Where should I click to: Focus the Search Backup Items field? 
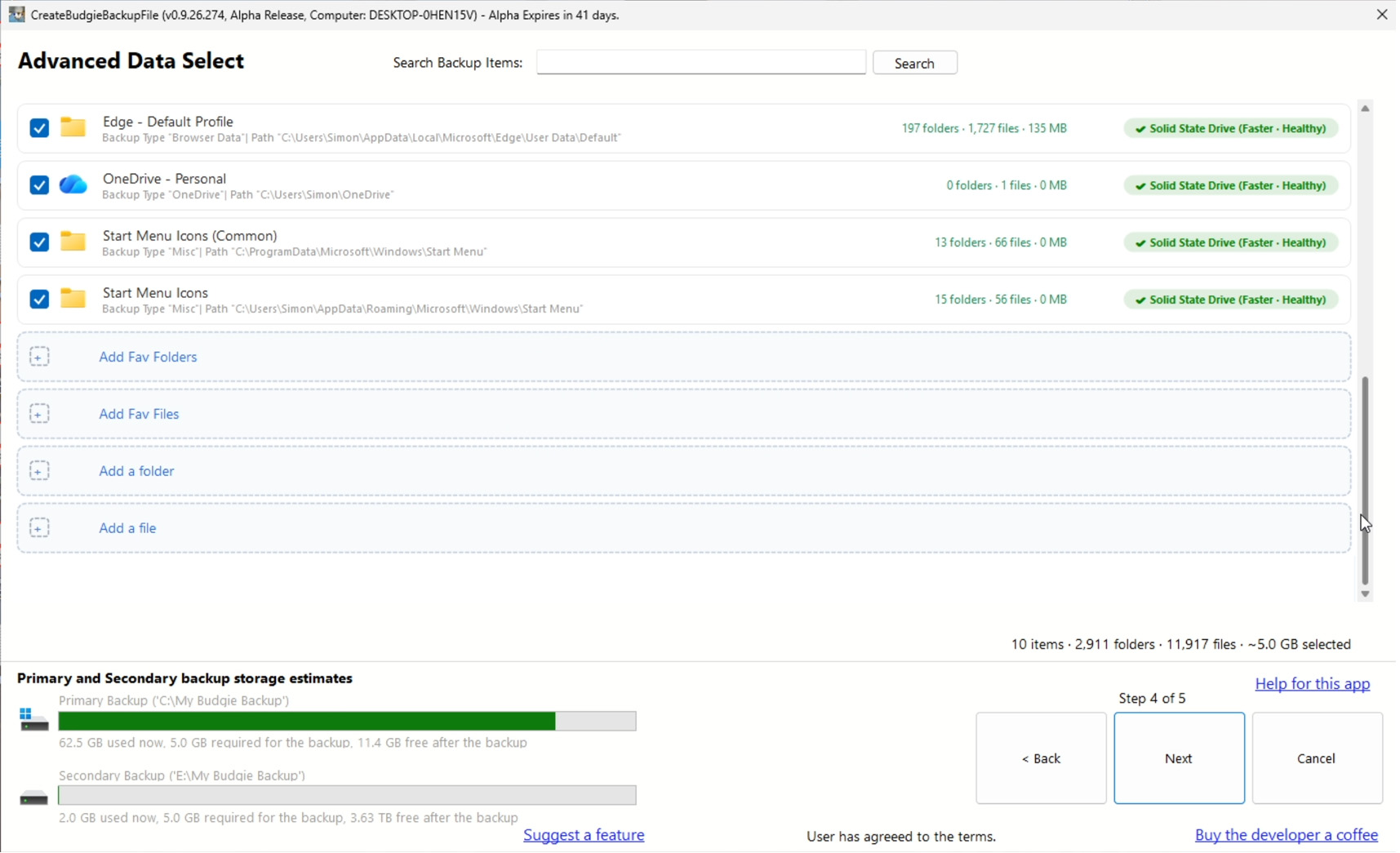point(700,62)
